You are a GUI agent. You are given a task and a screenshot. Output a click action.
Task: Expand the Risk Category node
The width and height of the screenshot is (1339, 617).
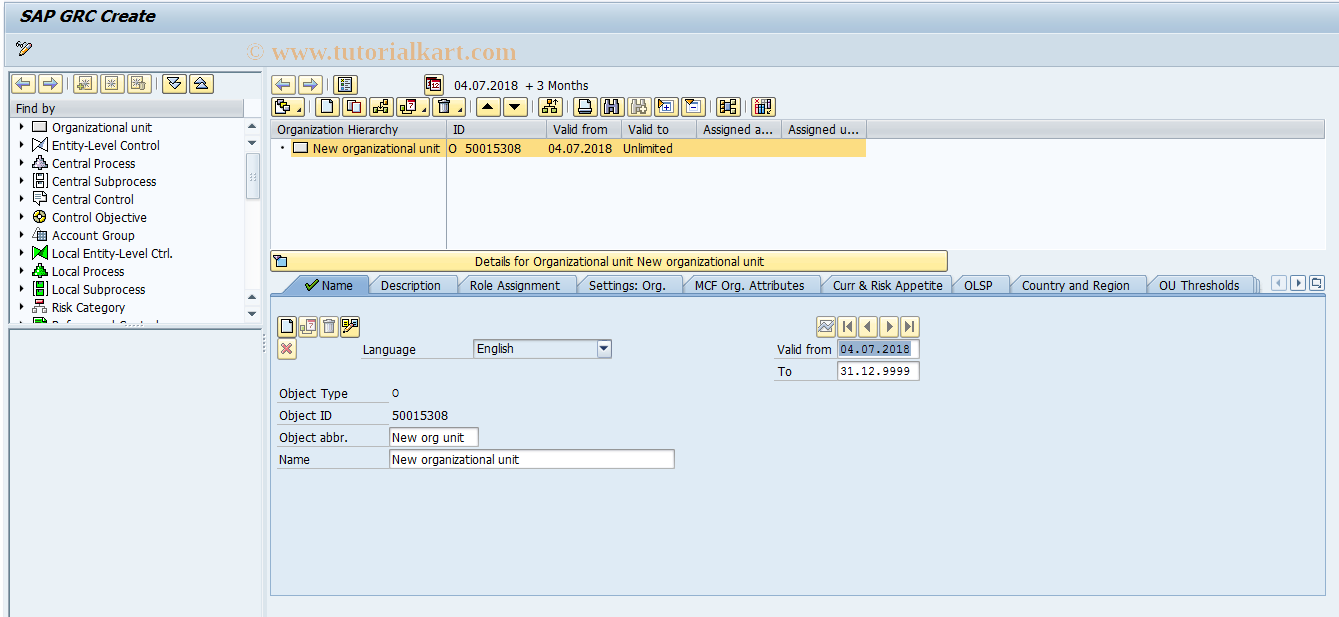(x=21, y=307)
